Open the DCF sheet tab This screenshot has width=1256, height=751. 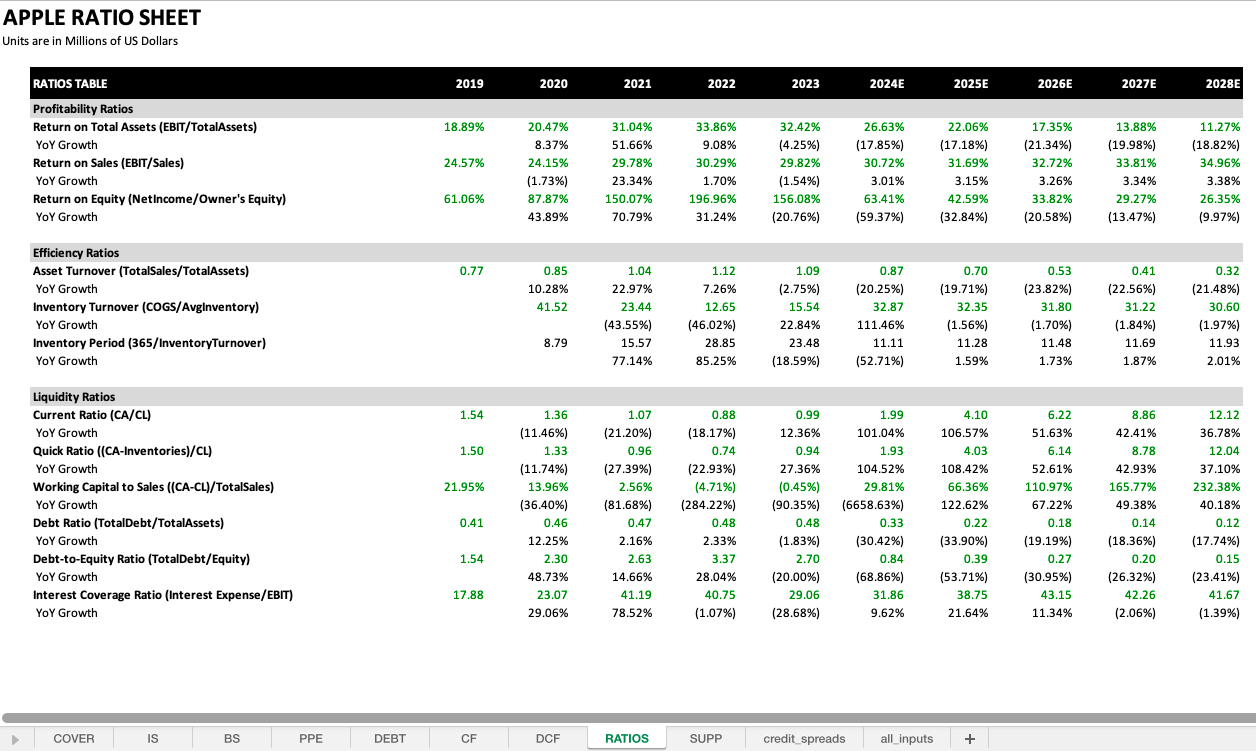point(548,739)
